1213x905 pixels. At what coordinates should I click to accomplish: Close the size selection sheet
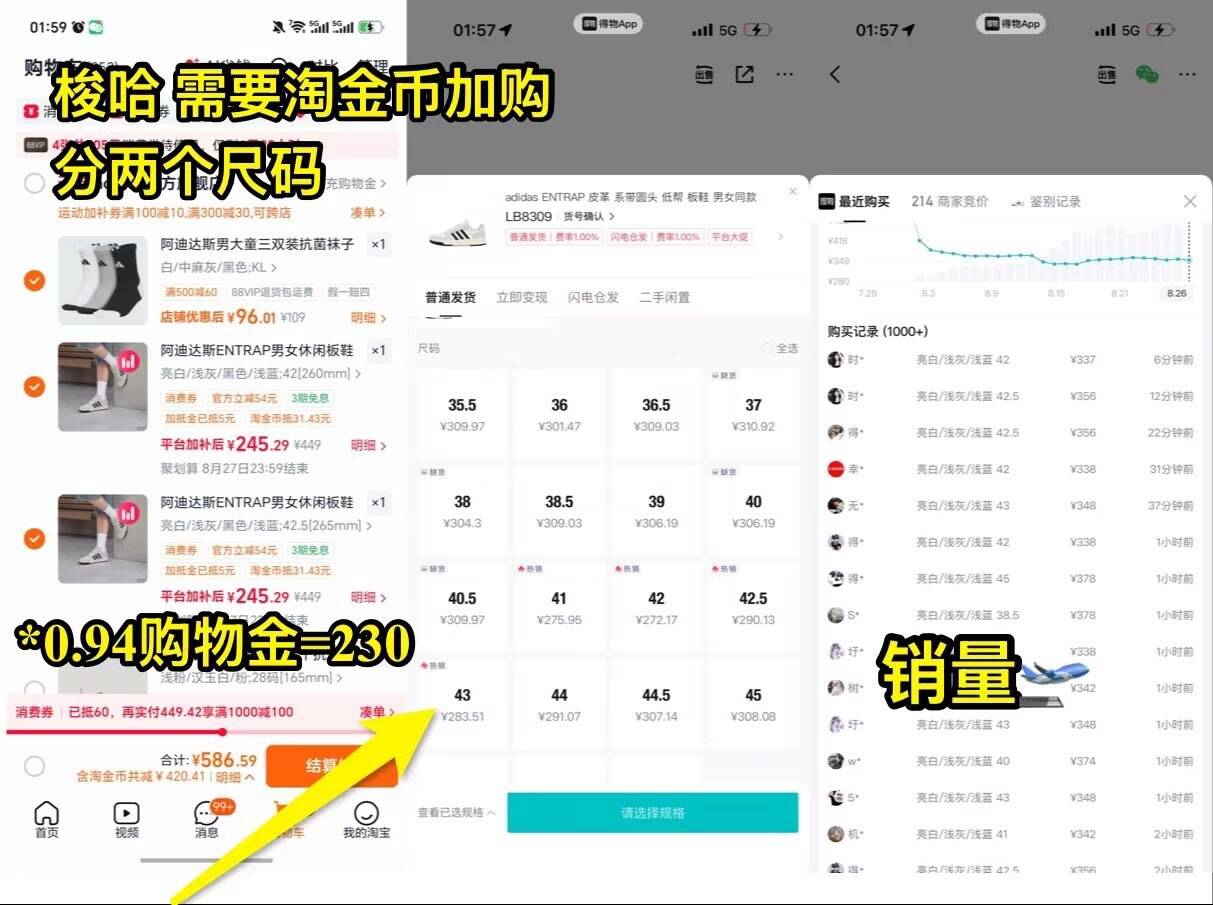pyautogui.click(x=793, y=191)
